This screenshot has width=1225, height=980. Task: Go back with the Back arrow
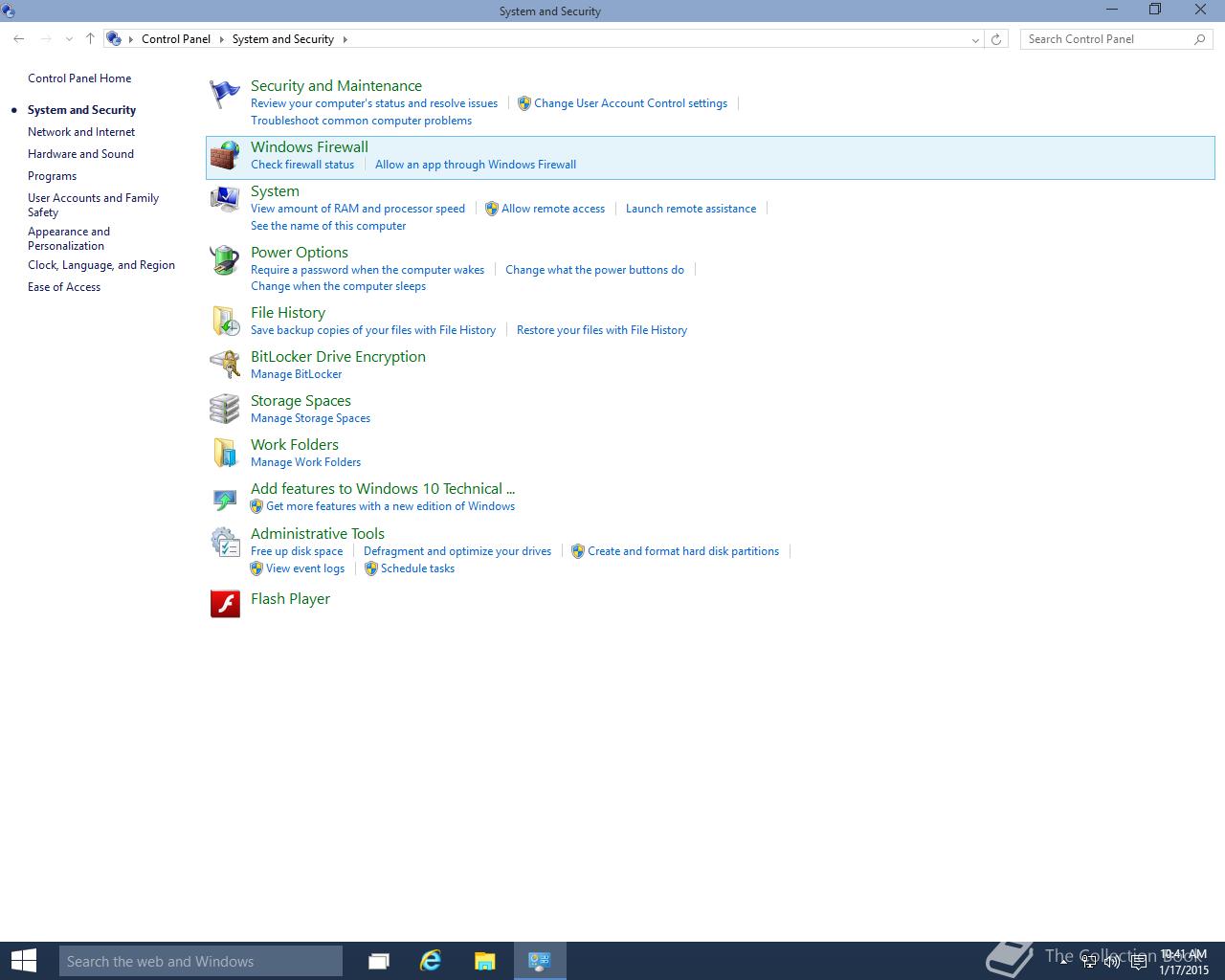click(19, 39)
